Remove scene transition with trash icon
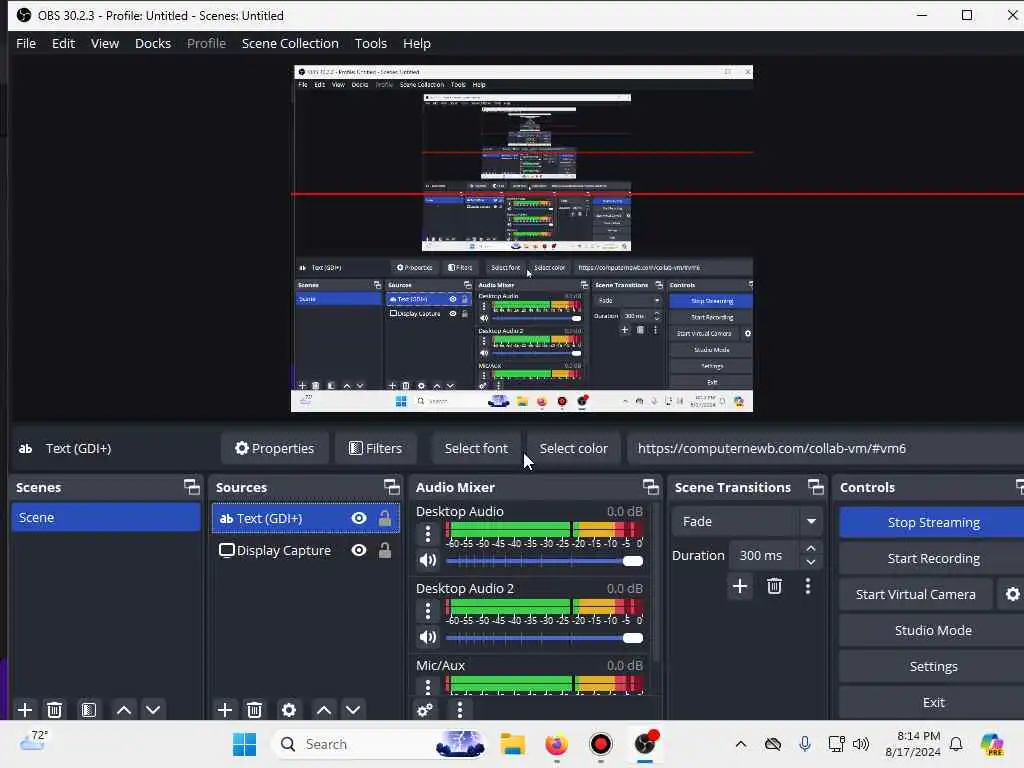Screen dimensions: 1024x768 775,586
